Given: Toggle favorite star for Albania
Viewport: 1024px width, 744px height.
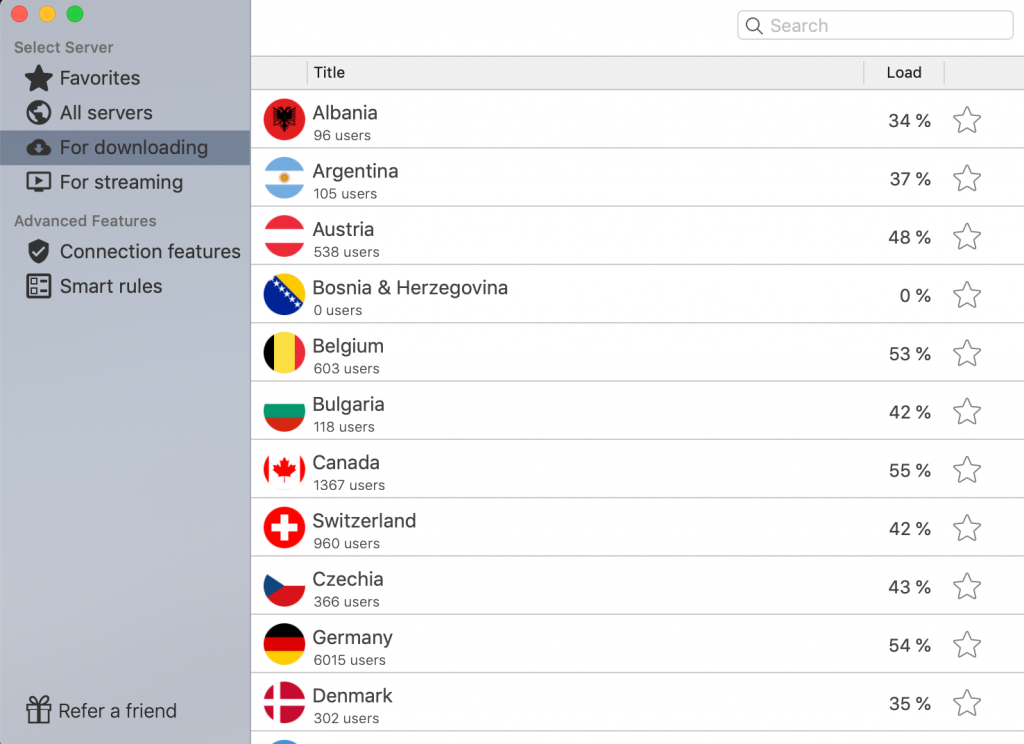Looking at the screenshot, I should point(967,120).
